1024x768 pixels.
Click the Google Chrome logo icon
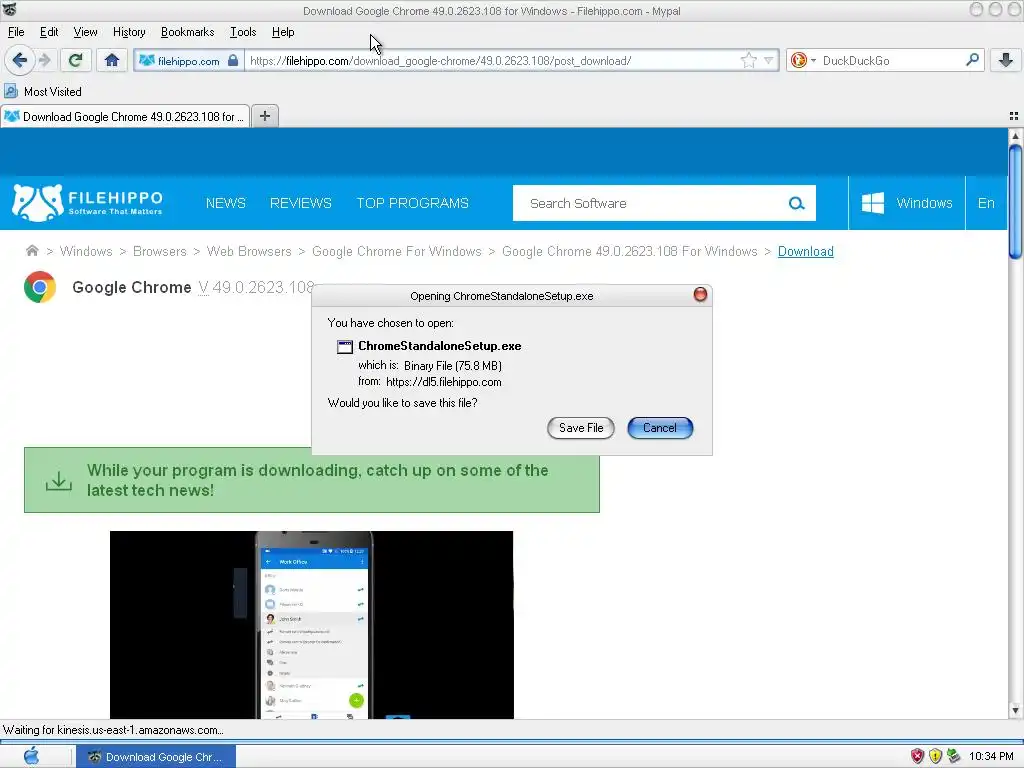click(40, 287)
